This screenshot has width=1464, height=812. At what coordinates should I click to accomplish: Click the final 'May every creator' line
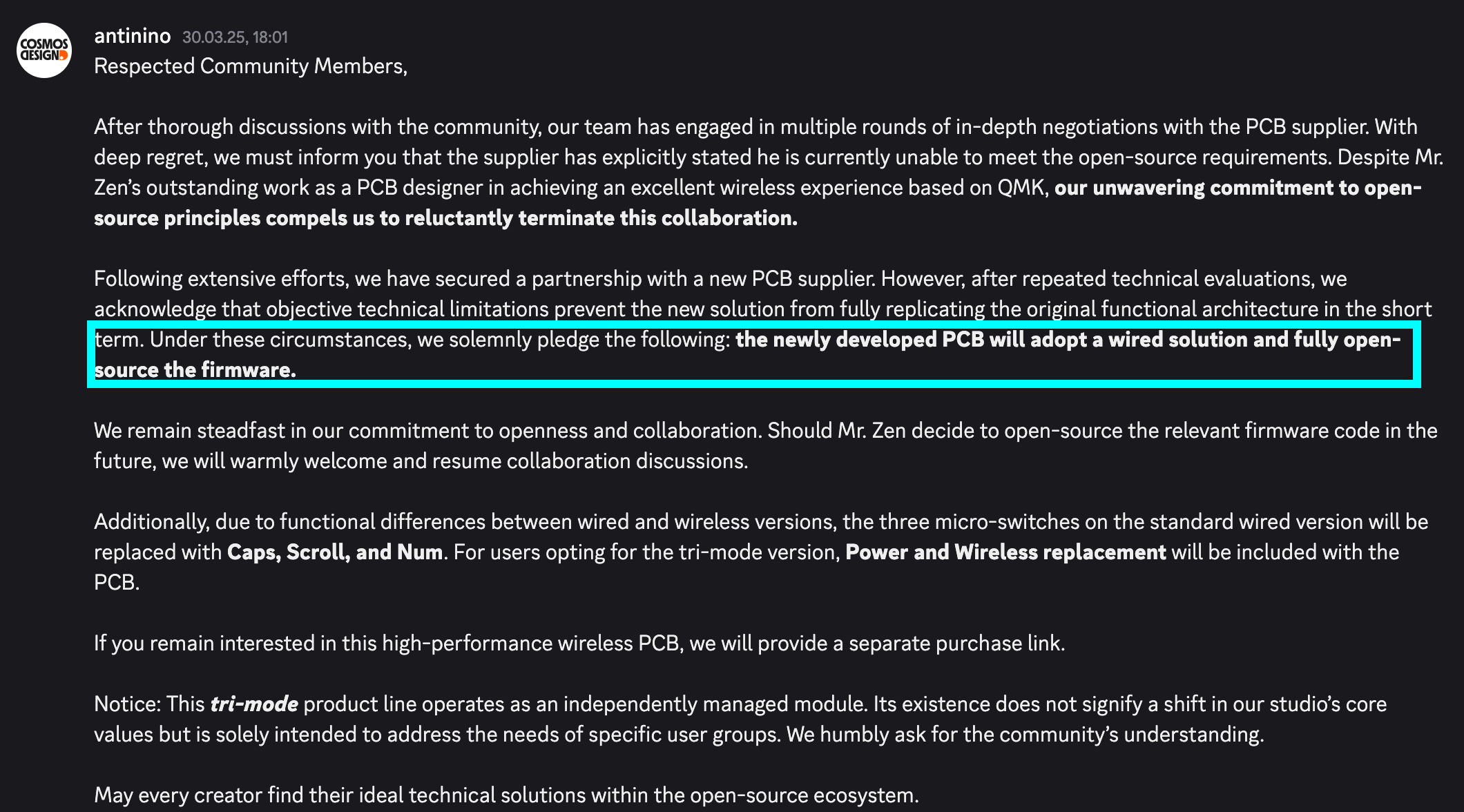(506, 795)
